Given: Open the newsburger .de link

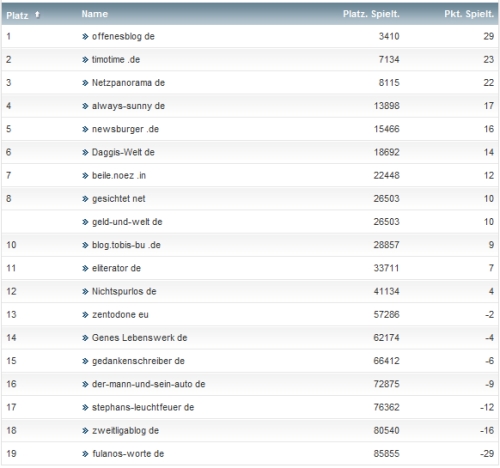Looking at the screenshot, I should [x=125, y=129].
